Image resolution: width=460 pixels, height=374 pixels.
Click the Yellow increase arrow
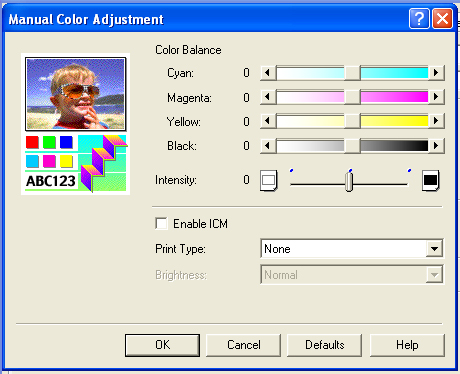[x=436, y=121]
